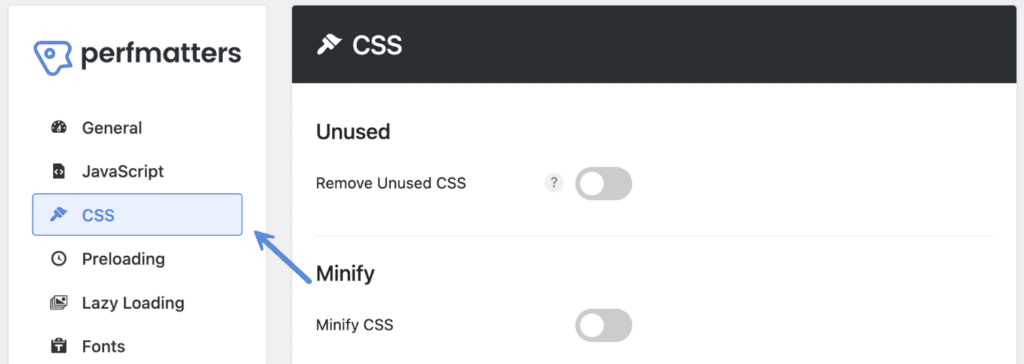Click the perfmatters wordmark text
Viewport: 1024px width, 364px height.
(161, 55)
